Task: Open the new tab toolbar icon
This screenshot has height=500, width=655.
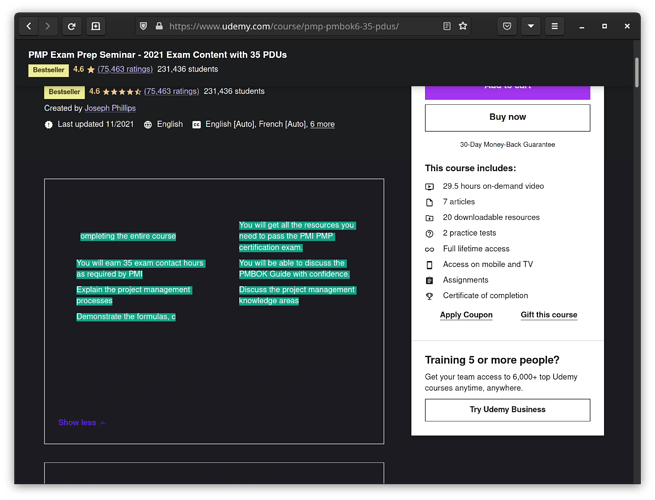Action: [96, 26]
